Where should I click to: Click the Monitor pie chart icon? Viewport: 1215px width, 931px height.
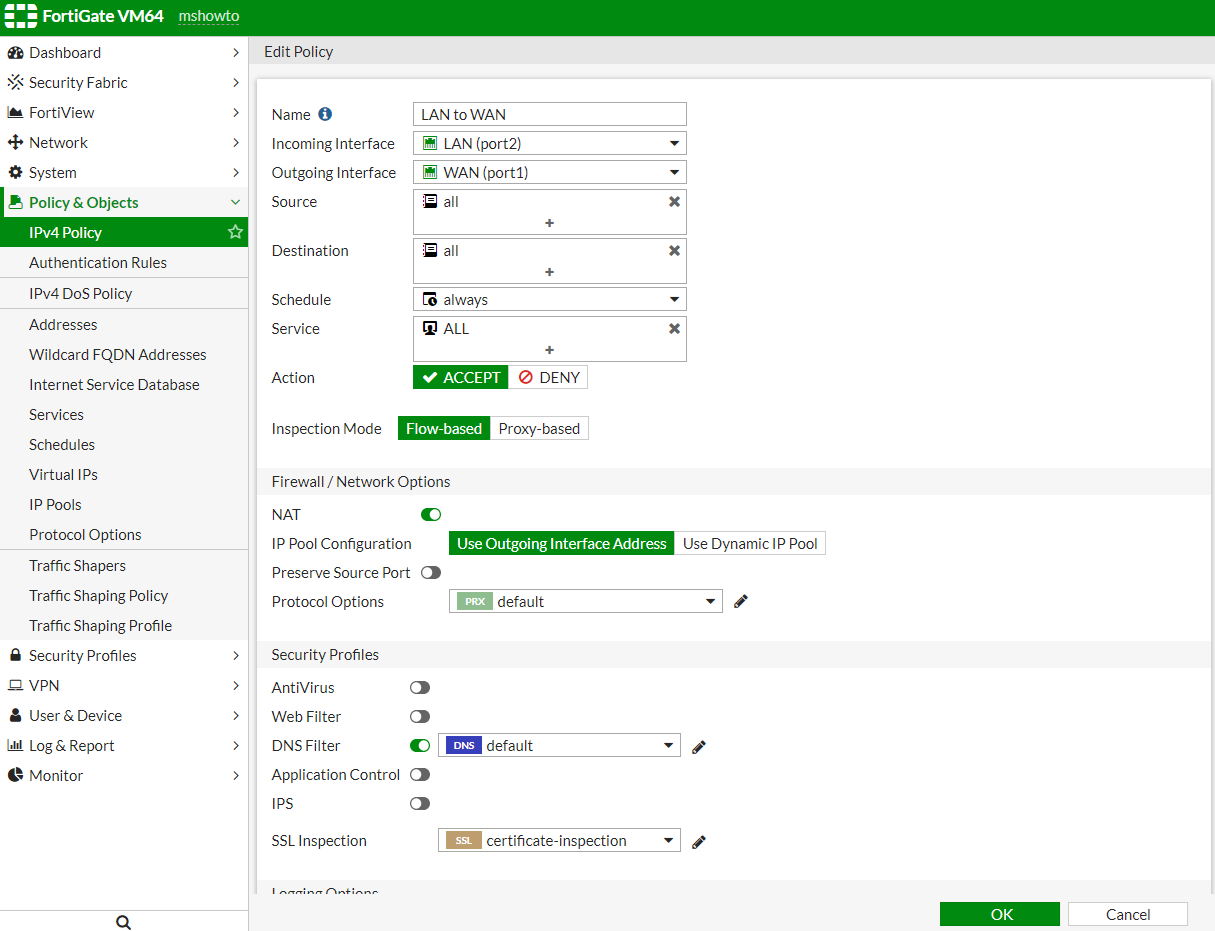tap(15, 776)
